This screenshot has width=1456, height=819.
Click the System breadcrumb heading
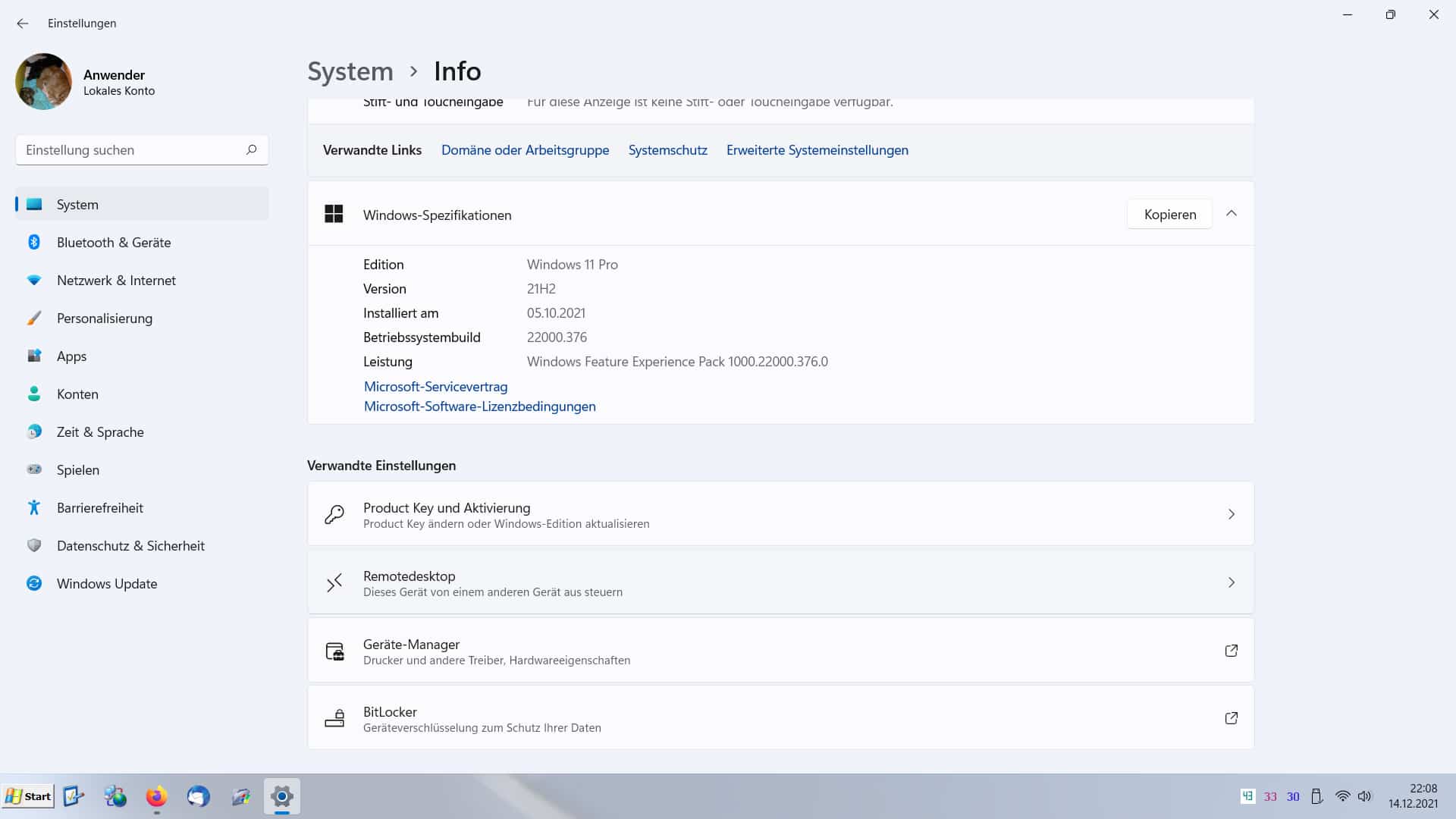(x=350, y=71)
